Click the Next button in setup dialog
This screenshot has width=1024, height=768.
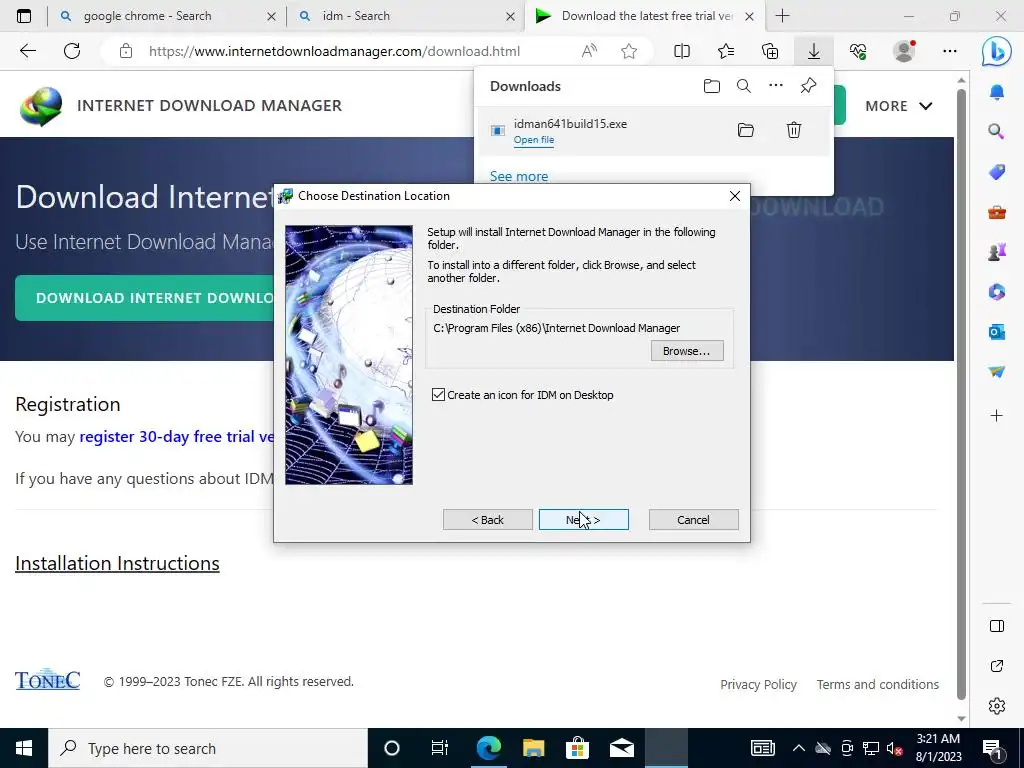pos(583,520)
